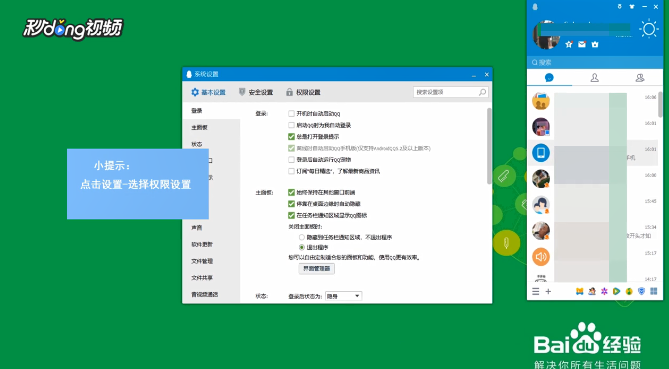Open login status dropdown
The image size is (669, 369).
click(x=343, y=296)
